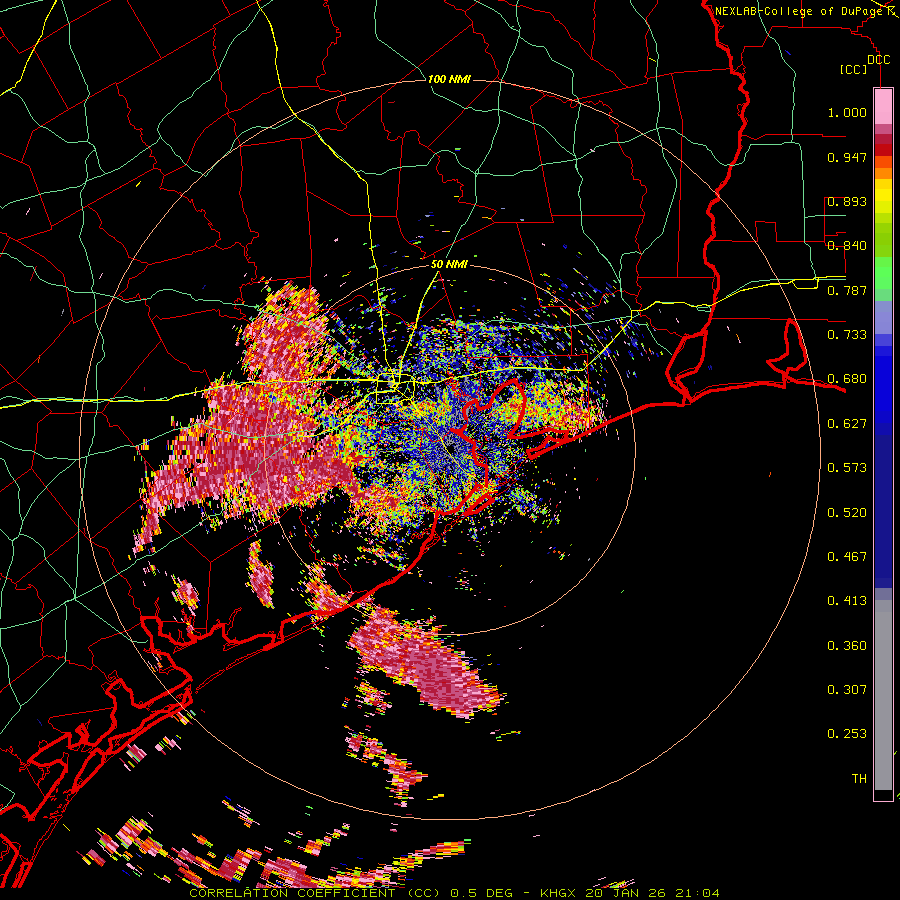Click the 20 JAN 26 date text
This screenshot has height=900, width=900.
[x=625, y=893]
